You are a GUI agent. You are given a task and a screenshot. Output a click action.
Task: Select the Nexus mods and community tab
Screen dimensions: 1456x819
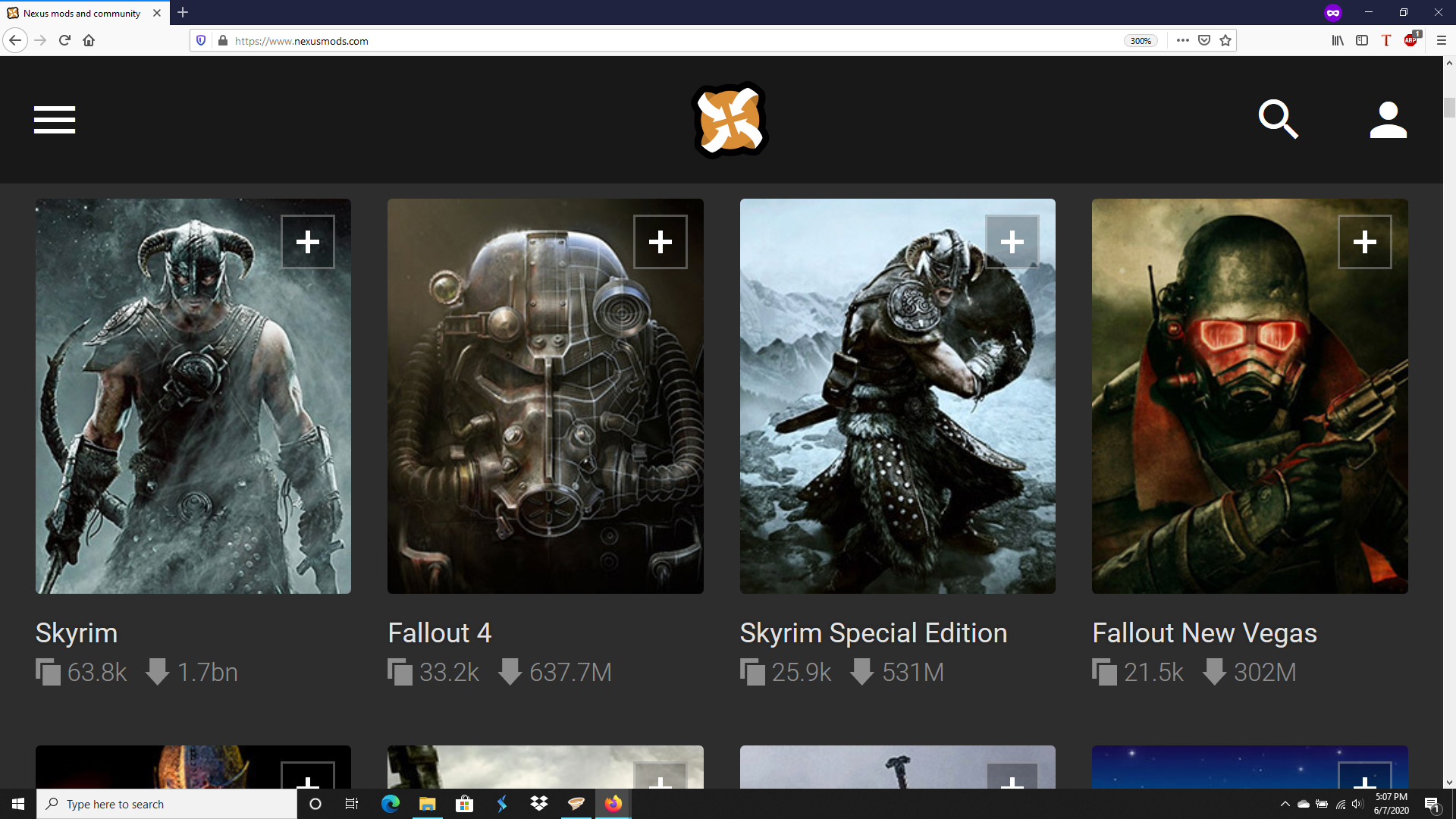click(82, 13)
